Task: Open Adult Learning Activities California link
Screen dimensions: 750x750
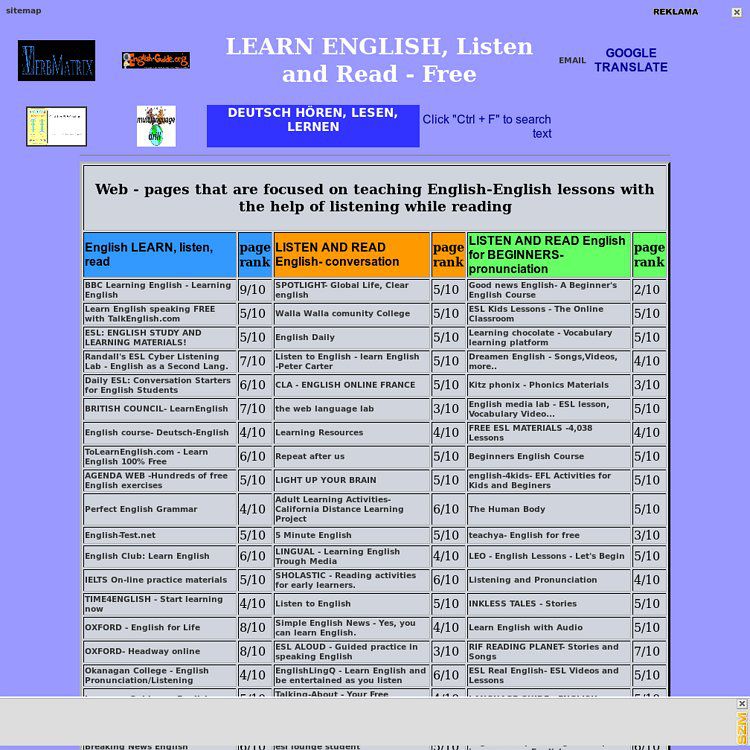Action: click(339, 509)
